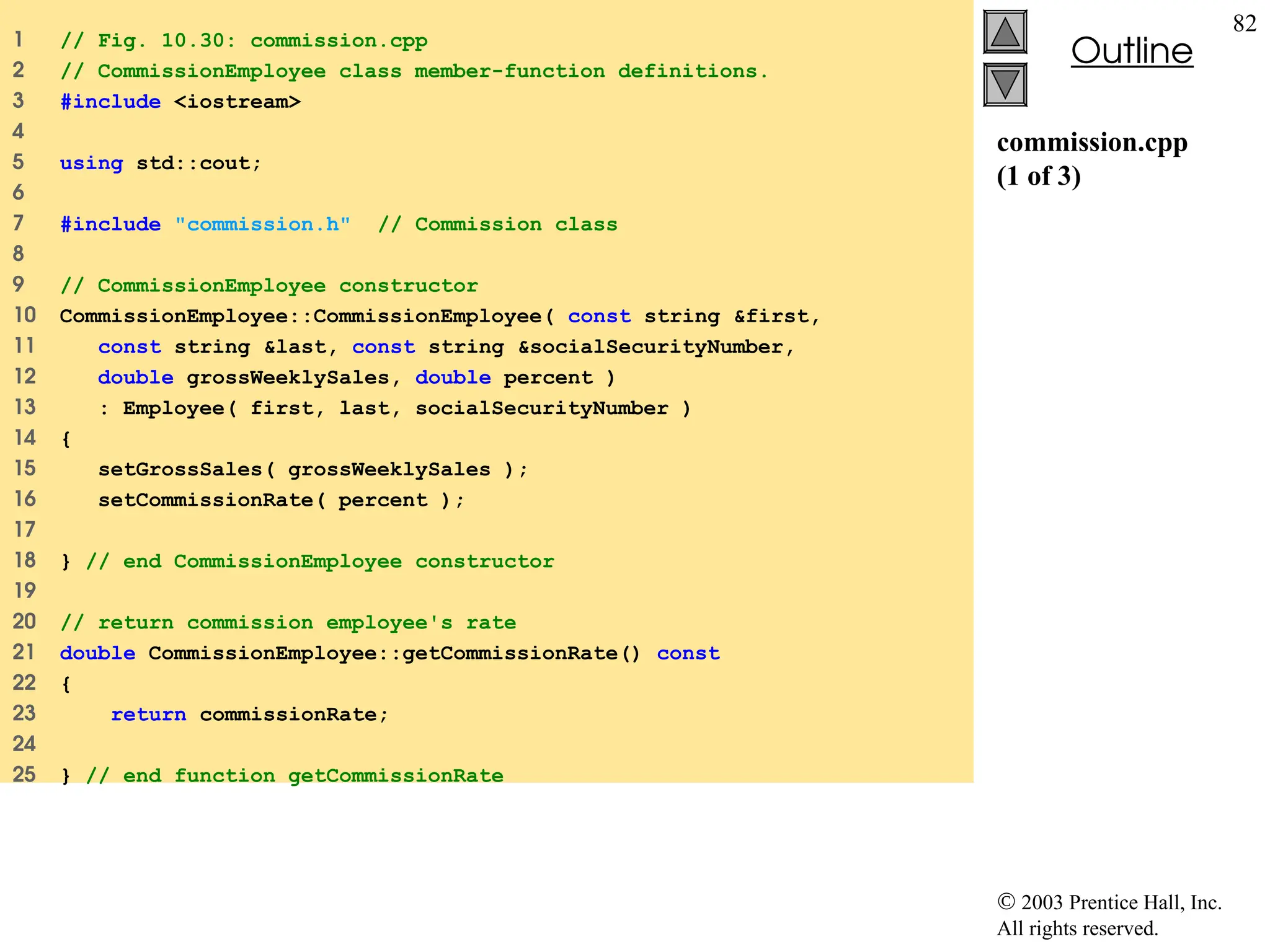Click the return commissionRate statement
The width and height of the screenshot is (1270, 952).
click(x=249, y=715)
